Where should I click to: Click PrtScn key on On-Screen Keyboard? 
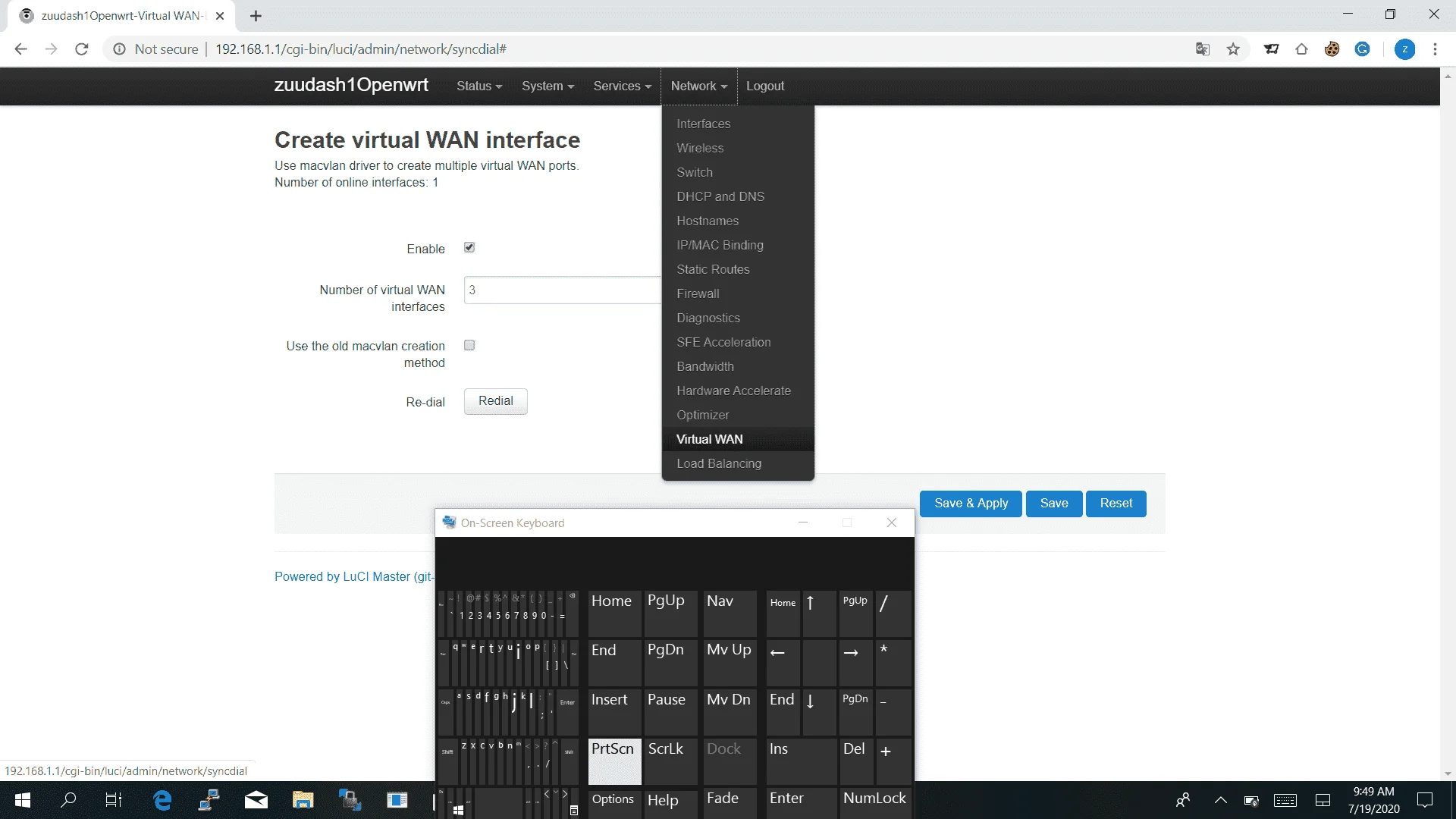(614, 761)
